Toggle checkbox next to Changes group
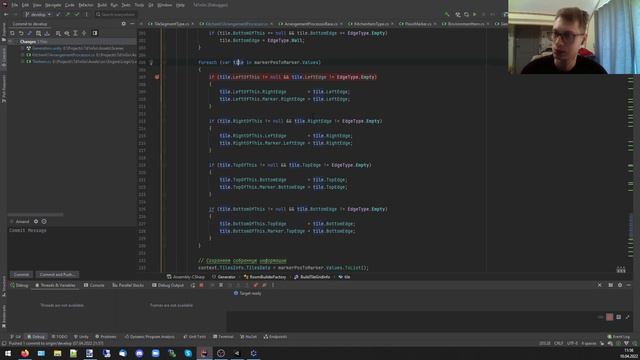Viewport: 640px width, 360px height. point(17,42)
